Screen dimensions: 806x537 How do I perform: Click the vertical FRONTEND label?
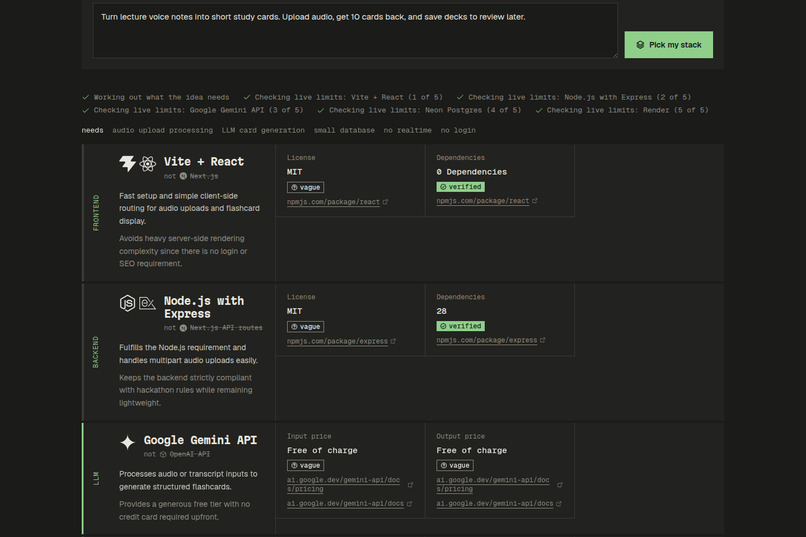pyautogui.click(x=96, y=213)
